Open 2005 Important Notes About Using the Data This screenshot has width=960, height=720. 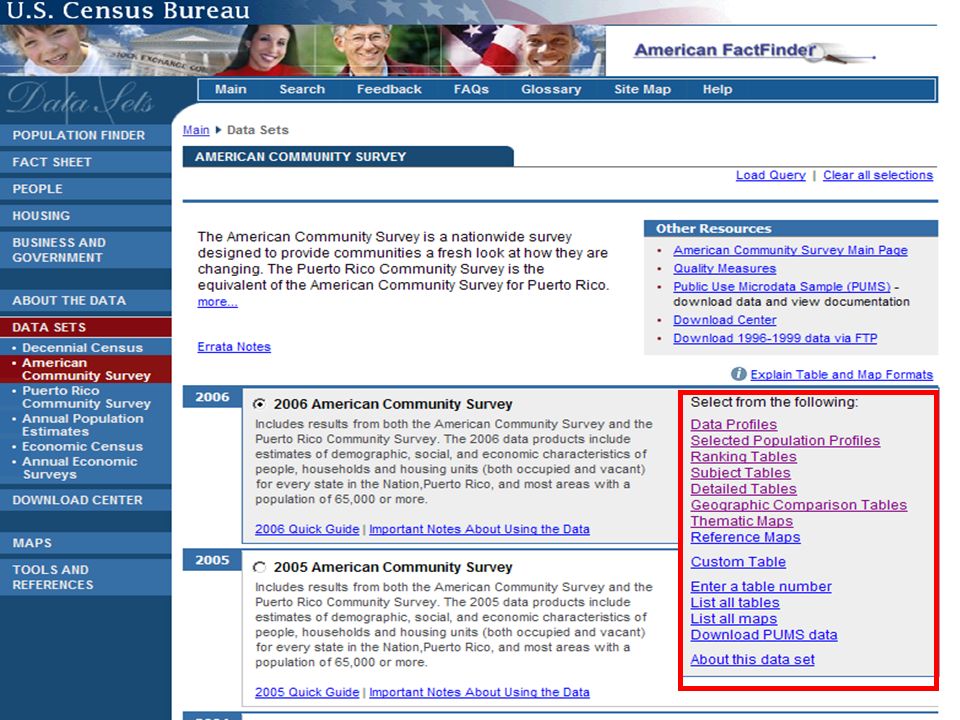click(479, 692)
